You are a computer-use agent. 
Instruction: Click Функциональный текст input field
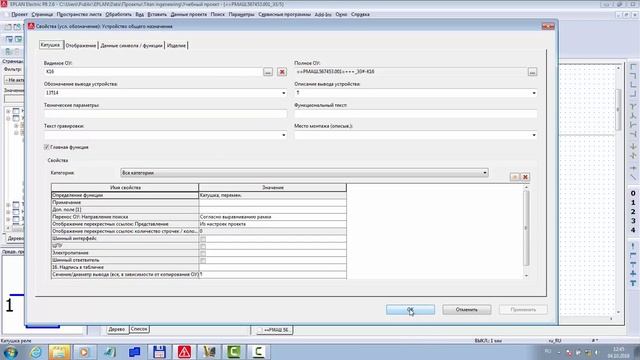click(x=416, y=114)
